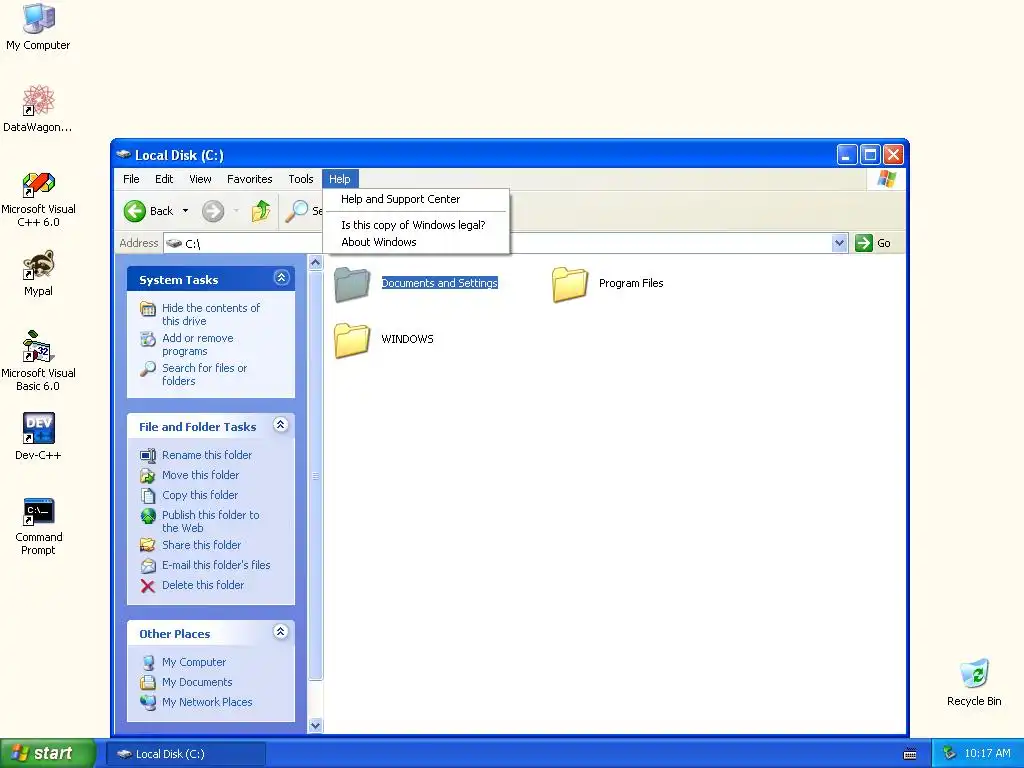This screenshot has width=1024, height=768.
Task: Collapse the File and Folder Tasks panel
Action: pyautogui.click(x=281, y=424)
